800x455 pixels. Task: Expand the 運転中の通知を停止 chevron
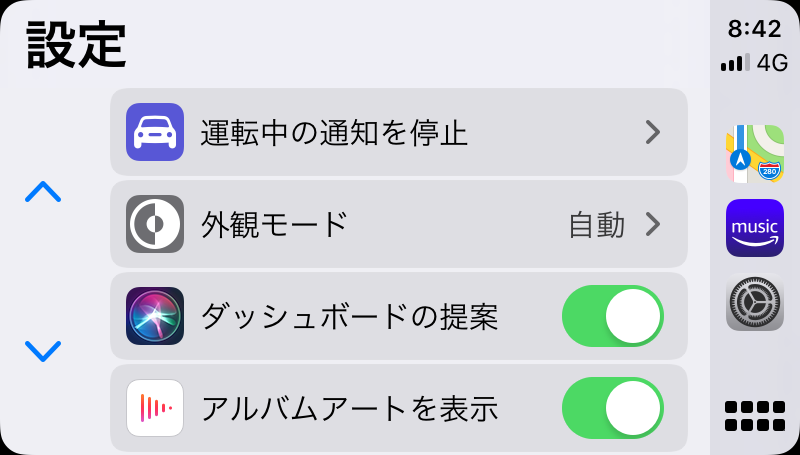653,132
